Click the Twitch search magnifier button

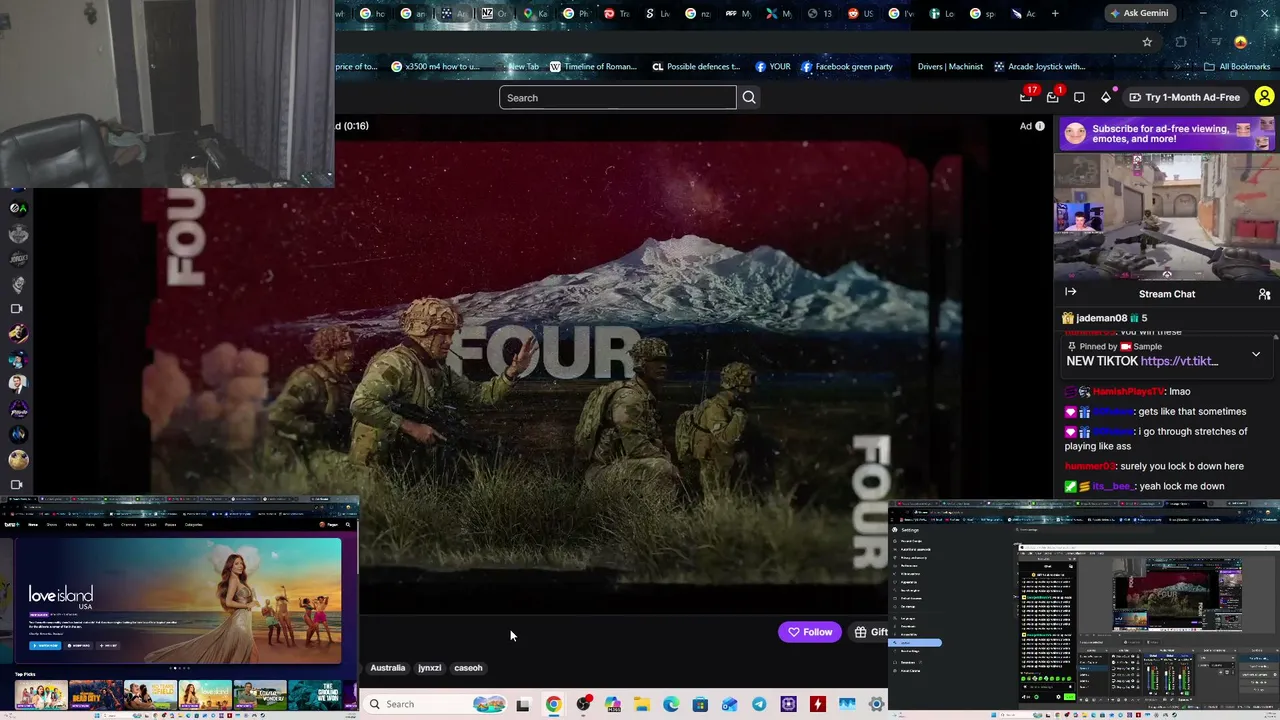[x=749, y=98]
